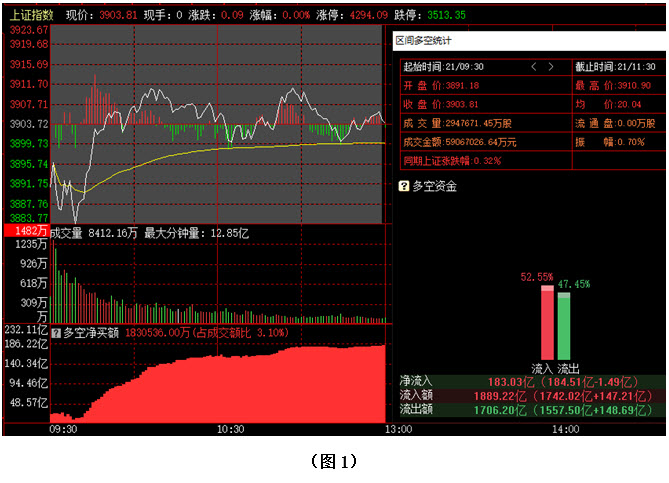This screenshot has height=483, width=669.
Task: Click the 3923.67 price axis label
Action: click(29, 30)
